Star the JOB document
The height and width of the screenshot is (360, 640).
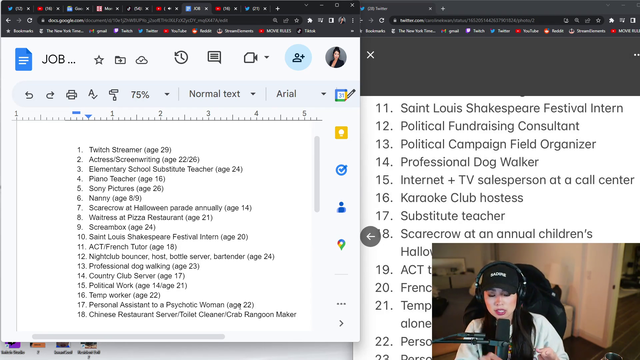(99, 60)
